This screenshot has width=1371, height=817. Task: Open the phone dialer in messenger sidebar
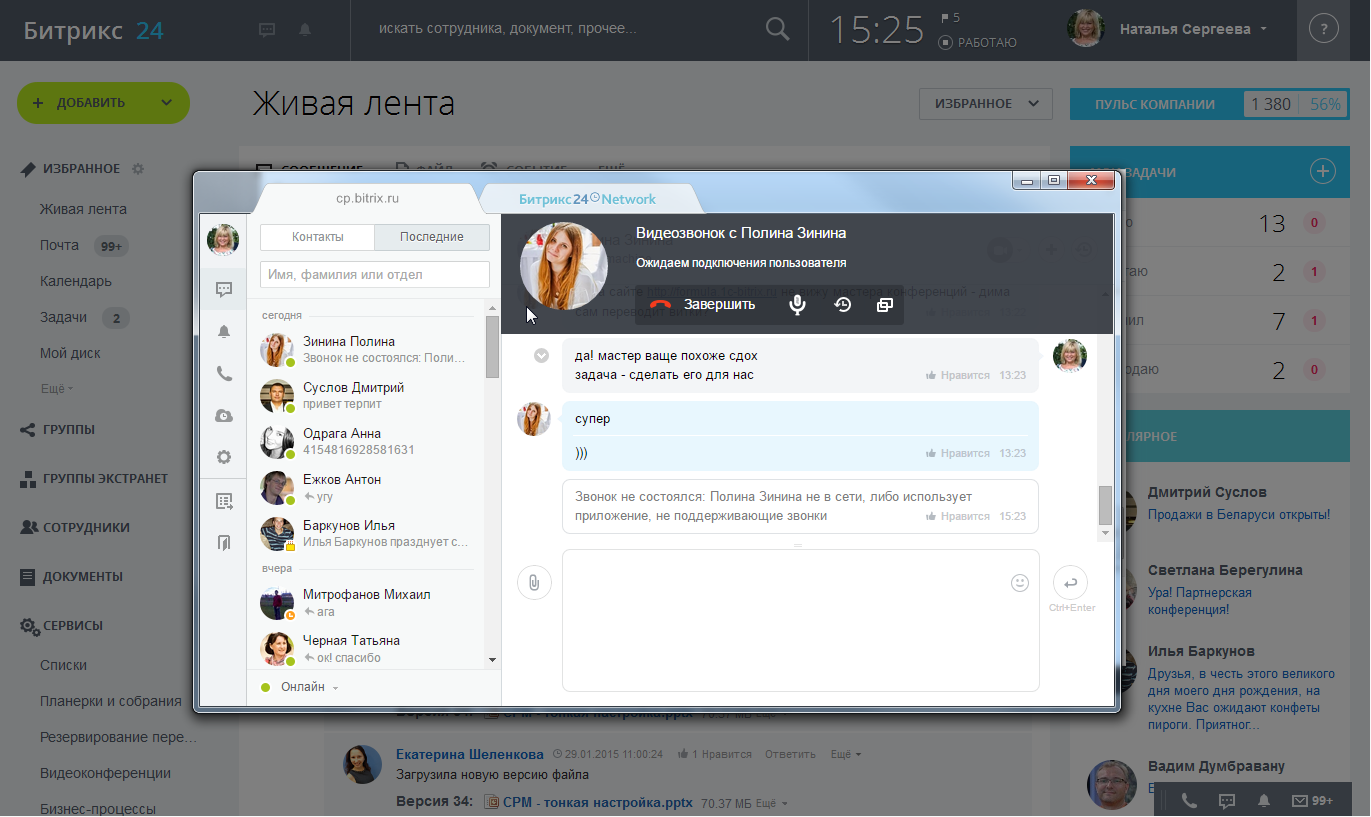click(x=224, y=374)
